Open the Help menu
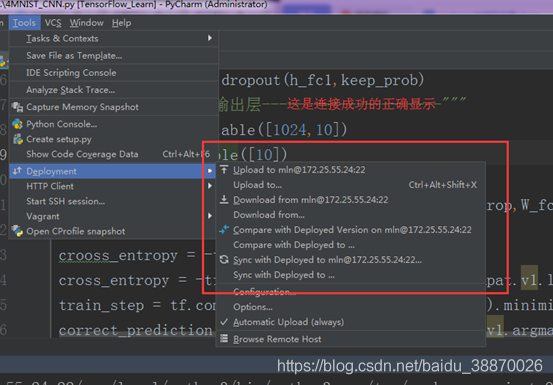 122,23
